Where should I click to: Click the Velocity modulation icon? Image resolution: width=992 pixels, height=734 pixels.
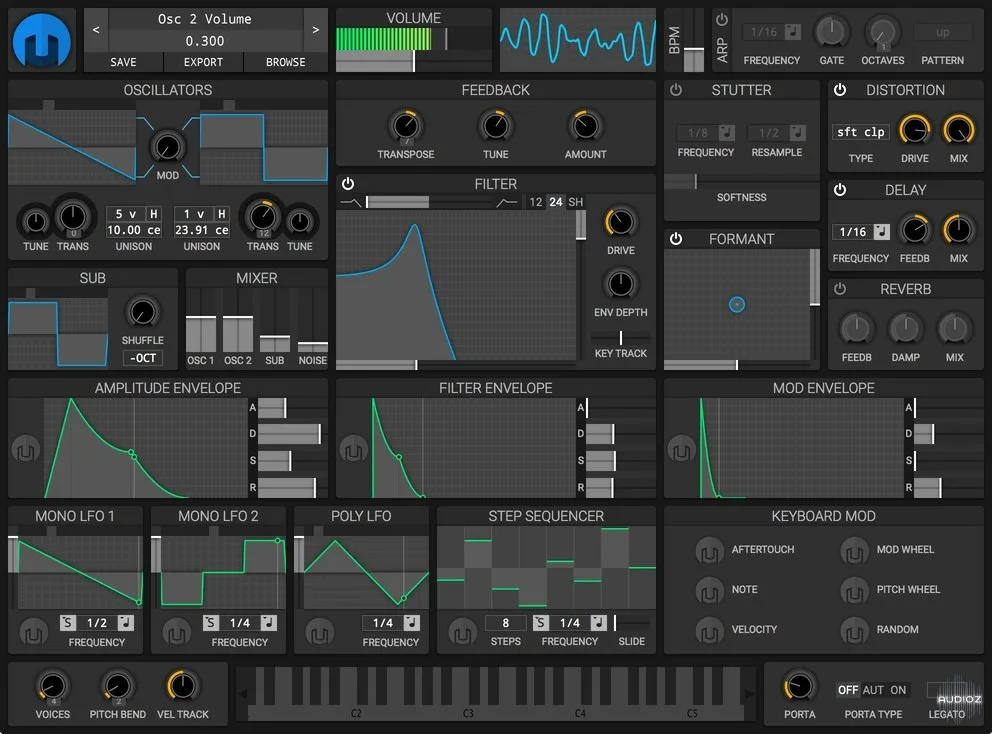[709, 630]
